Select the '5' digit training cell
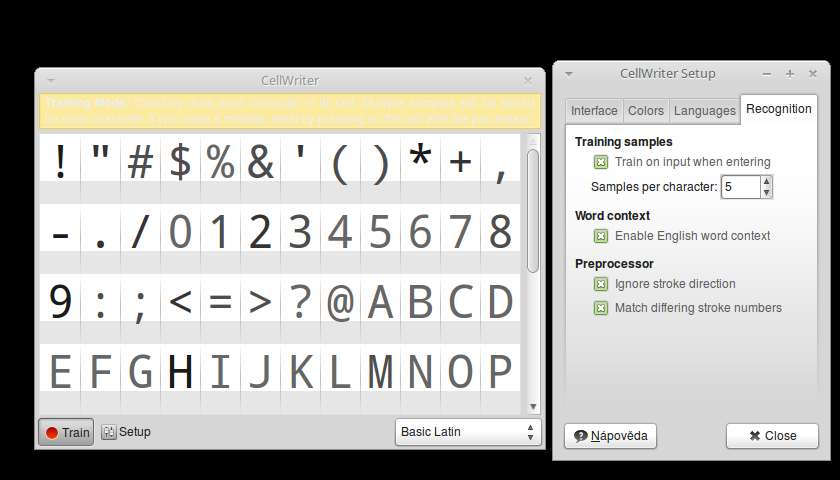 click(380, 237)
